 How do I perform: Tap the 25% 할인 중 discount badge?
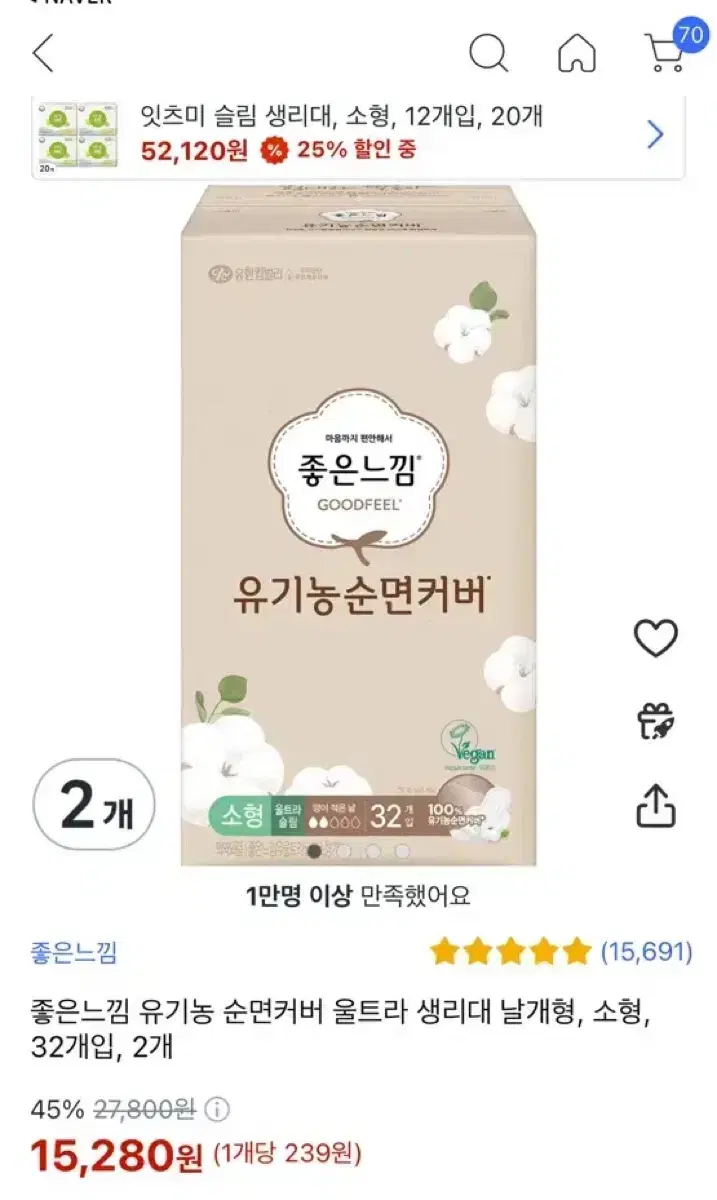(337, 150)
